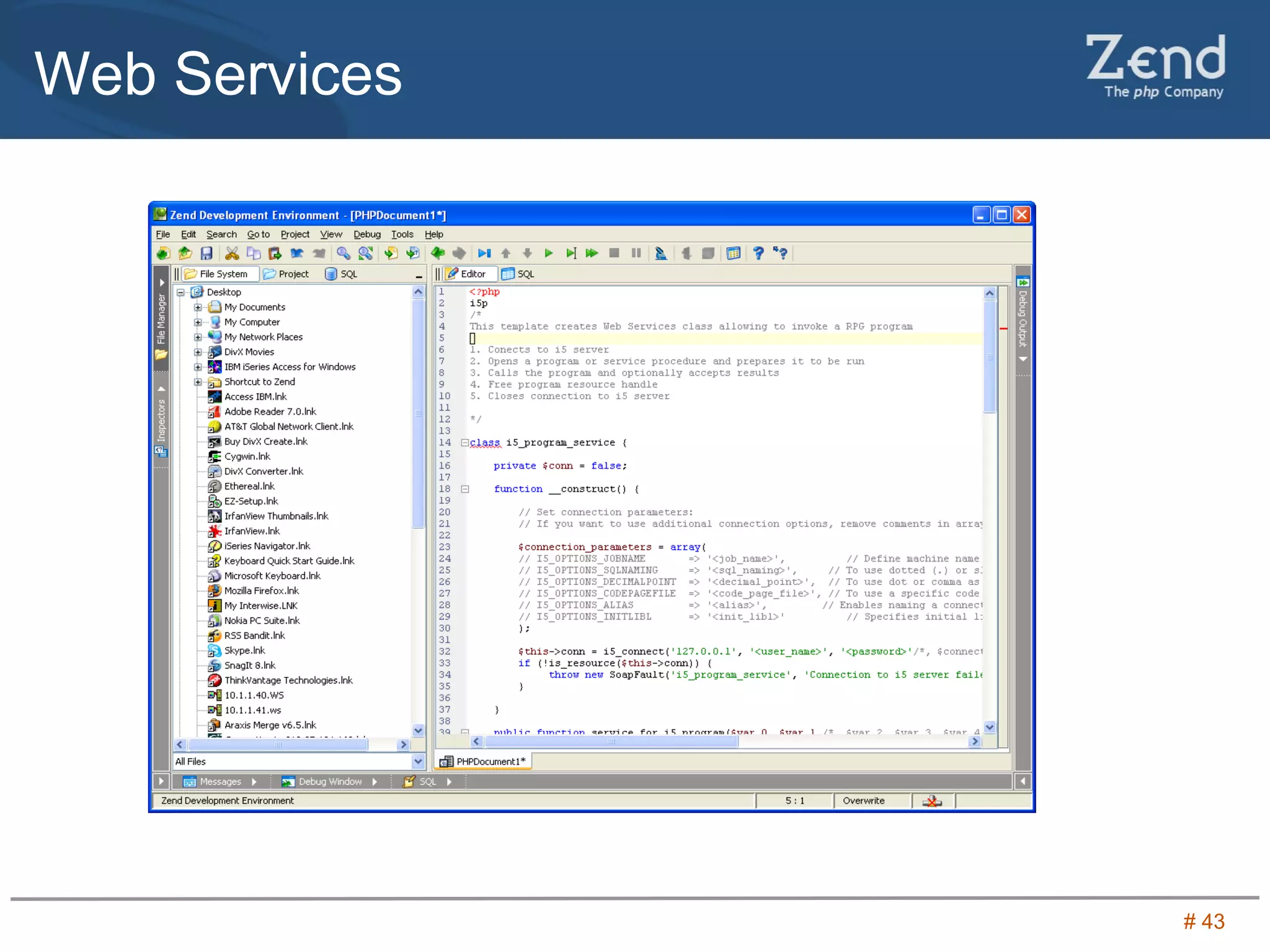Click the calendar-style panel toolbar icon
The width and height of the screenshot is (1270, 952).
tap(733, 253)
